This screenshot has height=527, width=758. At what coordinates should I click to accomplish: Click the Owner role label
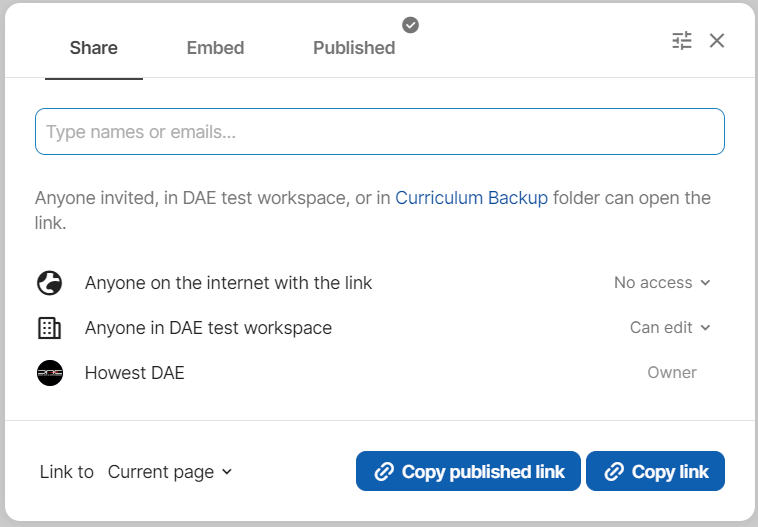tap(672, 373)
